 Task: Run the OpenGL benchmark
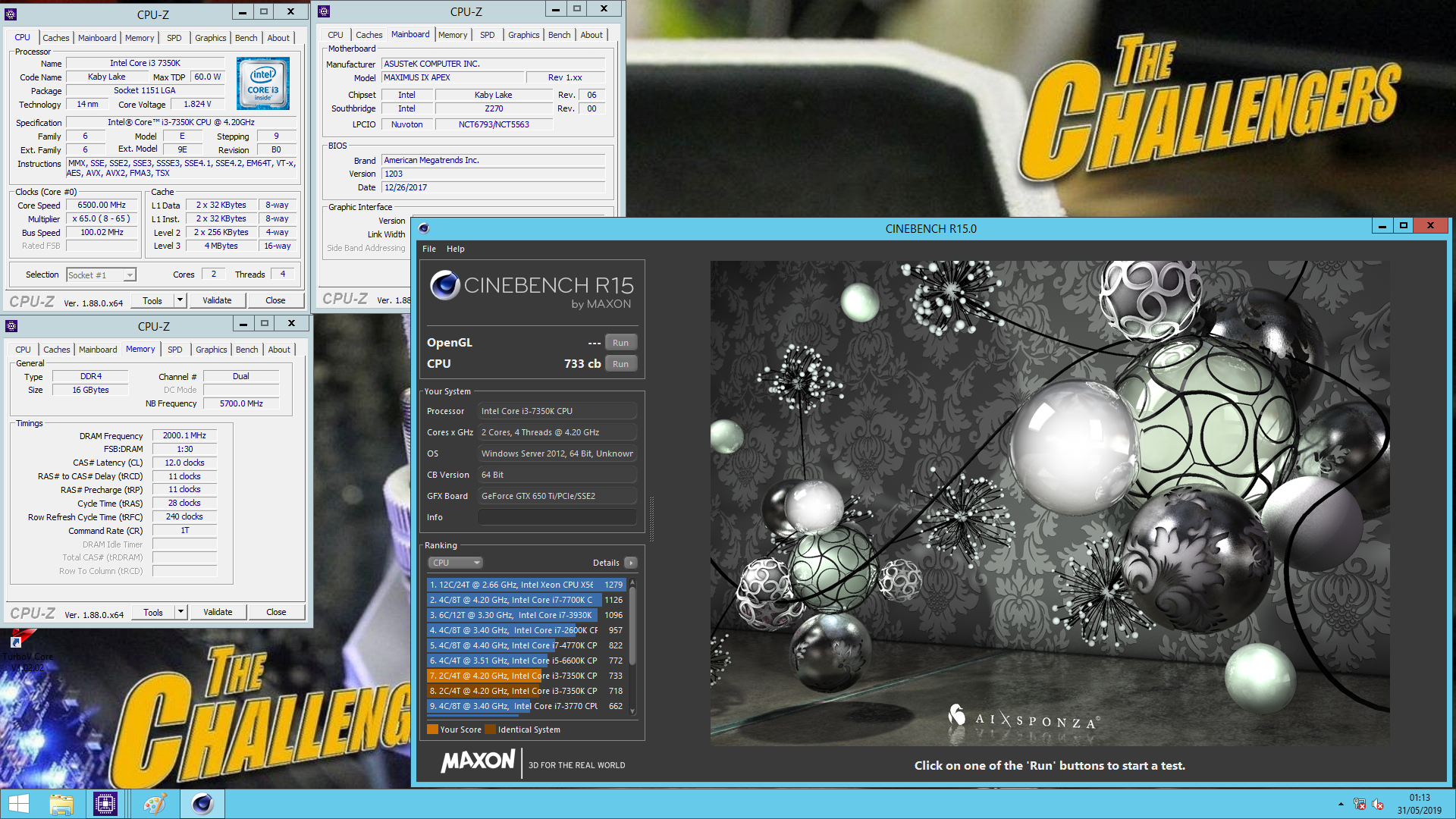(x=620, y=343)
